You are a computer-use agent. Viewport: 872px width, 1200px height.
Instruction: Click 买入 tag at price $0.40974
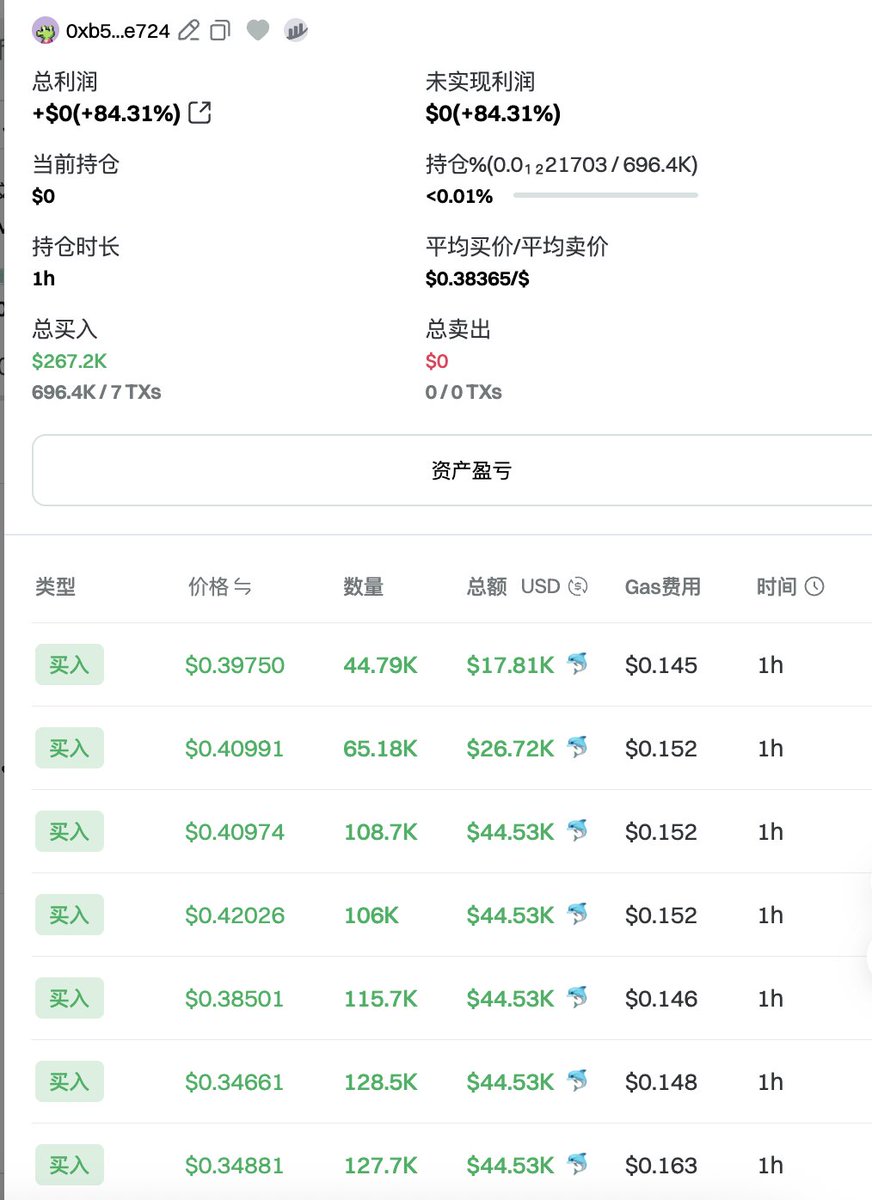tap(69, 832)
